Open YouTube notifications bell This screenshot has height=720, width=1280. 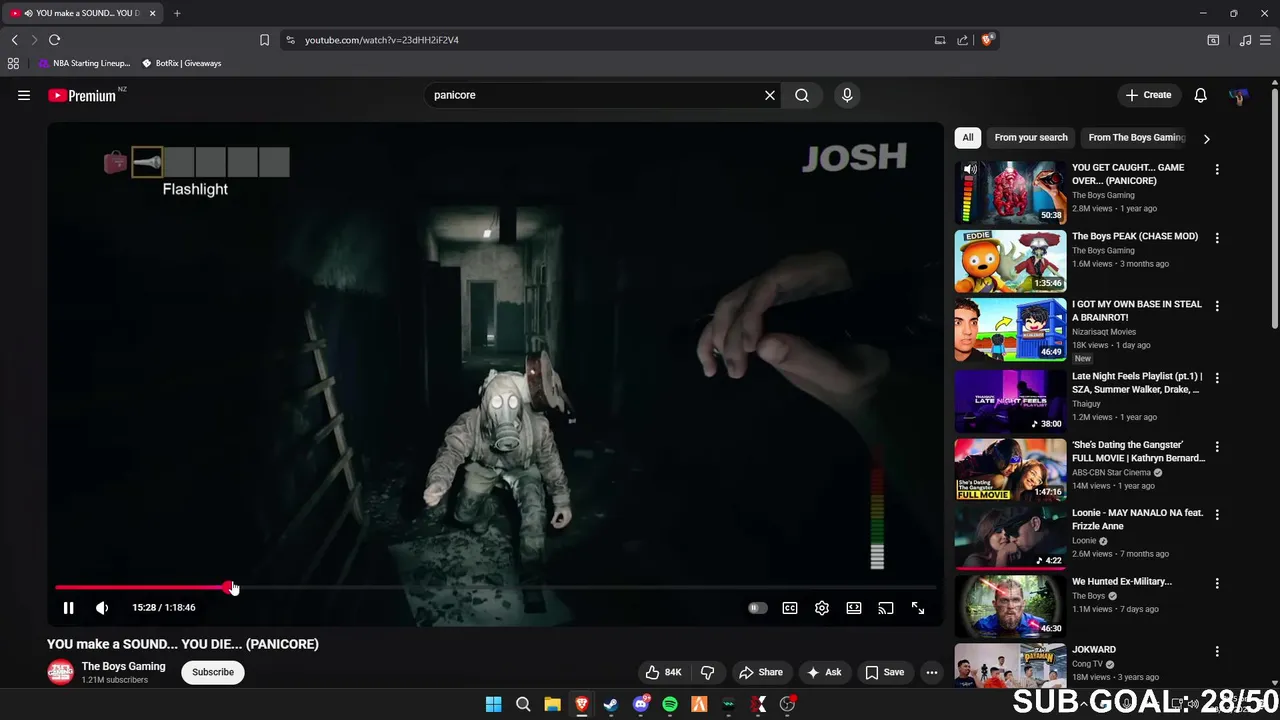(1200, 95)
